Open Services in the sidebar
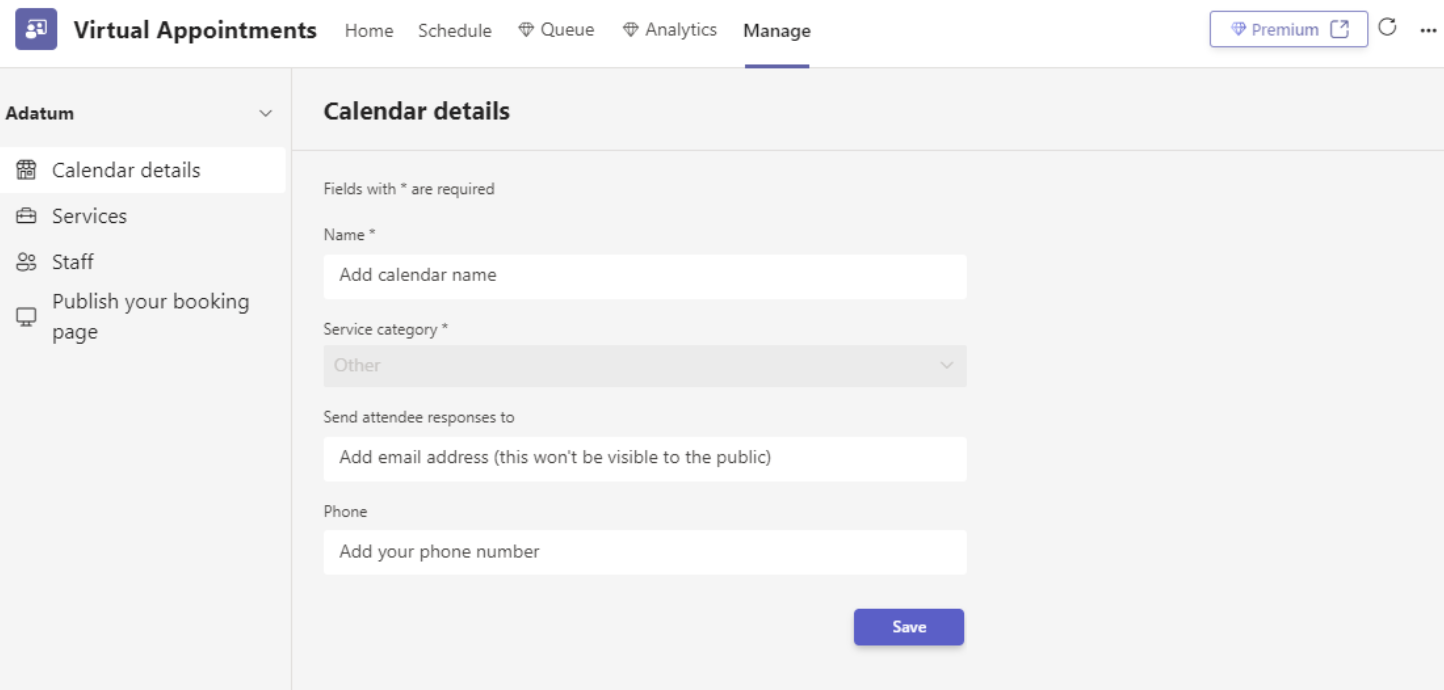 pyautogui.click(x=143, y=216)
